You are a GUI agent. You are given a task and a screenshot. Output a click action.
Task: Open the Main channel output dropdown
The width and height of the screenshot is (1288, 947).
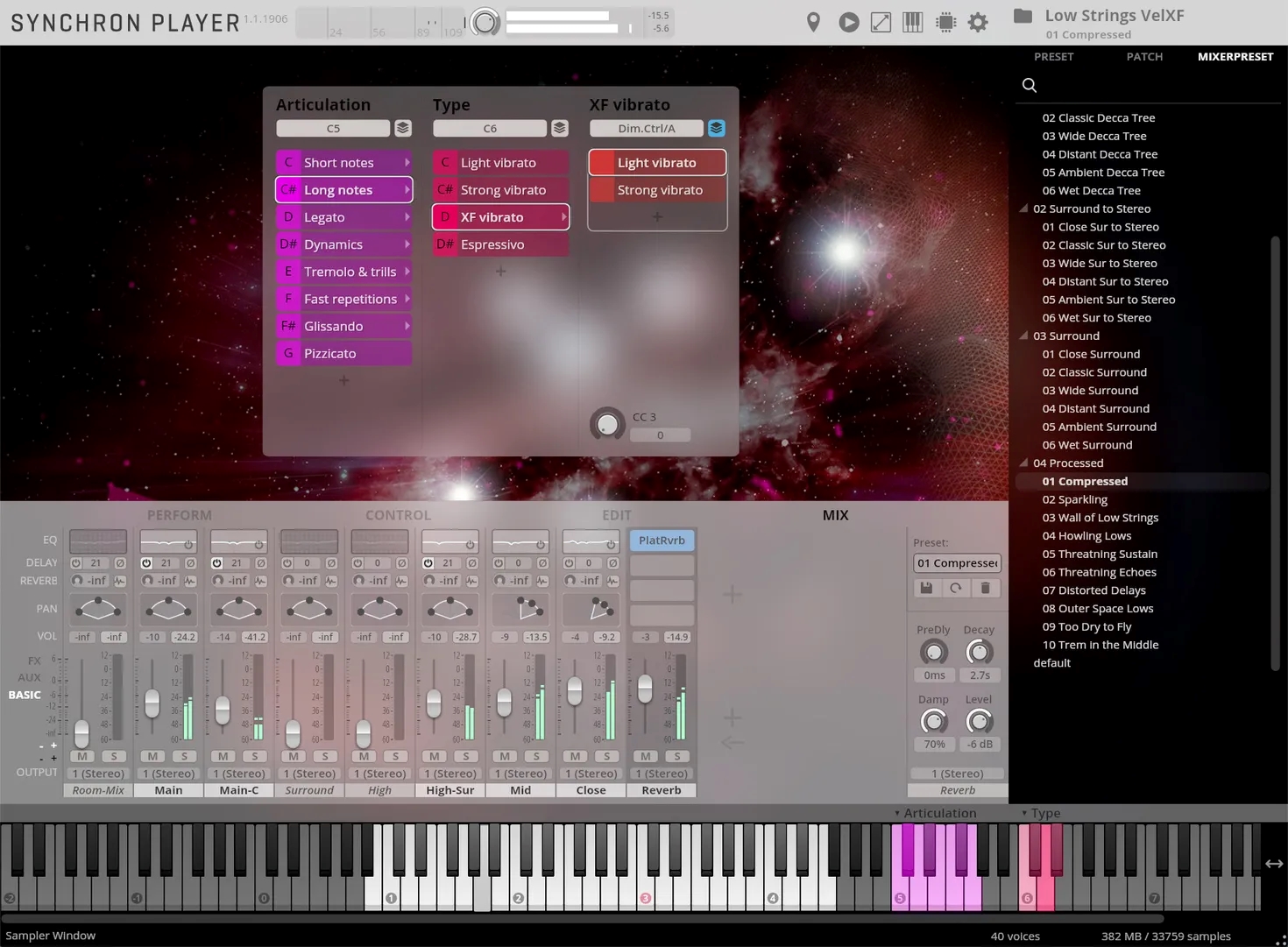[x=168, y=774]
